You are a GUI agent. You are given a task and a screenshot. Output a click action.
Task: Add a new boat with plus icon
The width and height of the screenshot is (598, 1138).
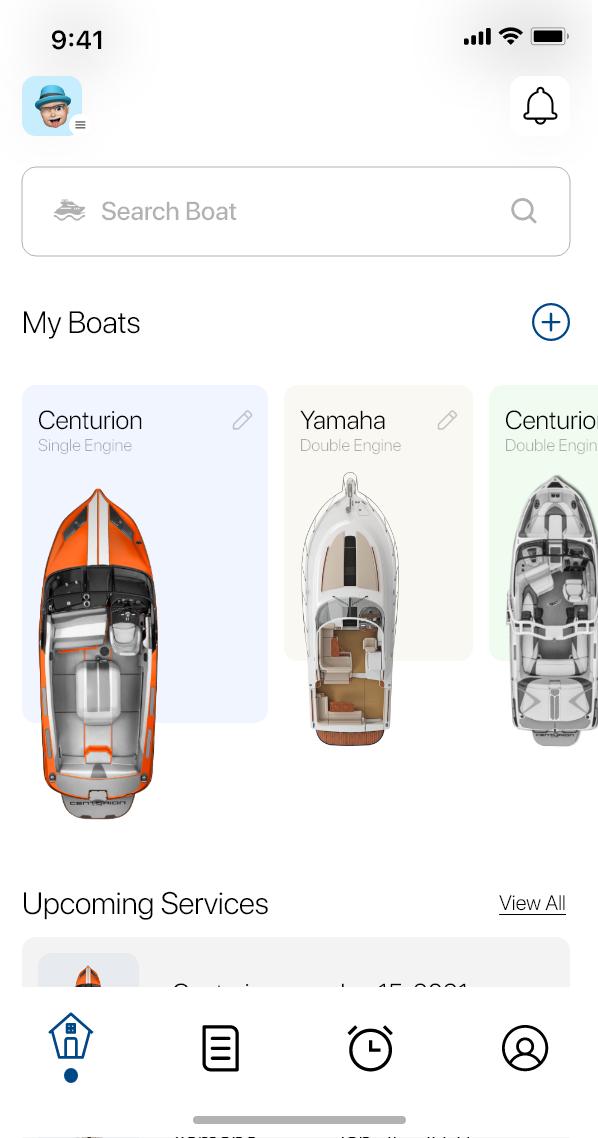(551, 322)
